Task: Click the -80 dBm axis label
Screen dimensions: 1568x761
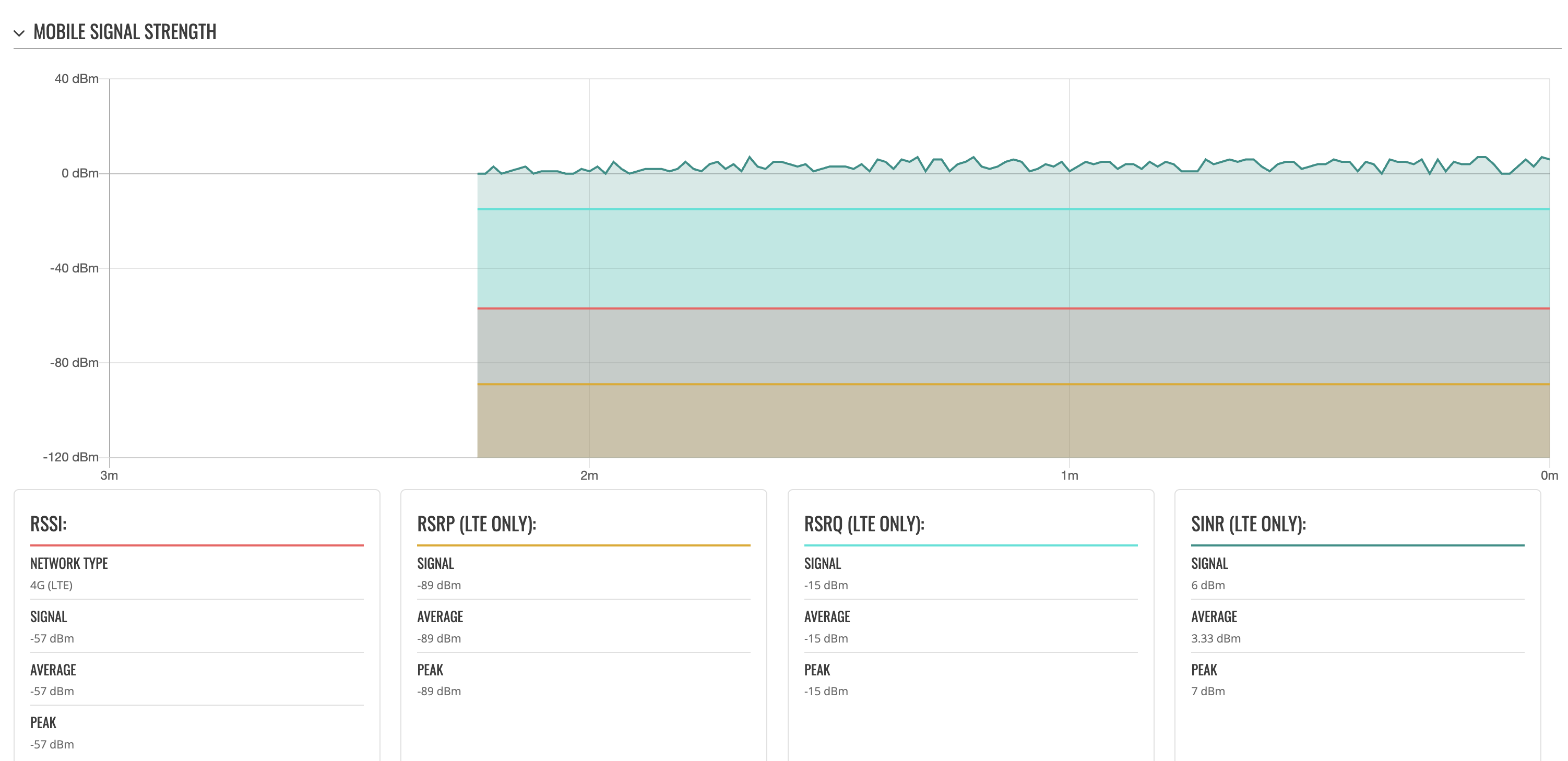Action: point(74,363)
